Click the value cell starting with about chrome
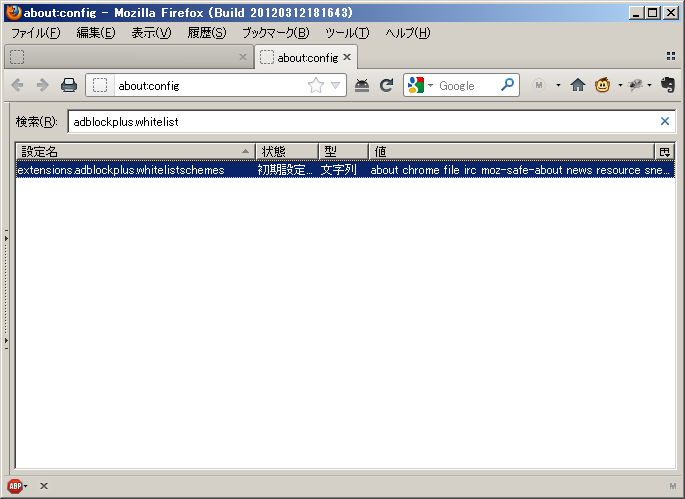Viewport: 685px width, 499px height. [520, 170]
